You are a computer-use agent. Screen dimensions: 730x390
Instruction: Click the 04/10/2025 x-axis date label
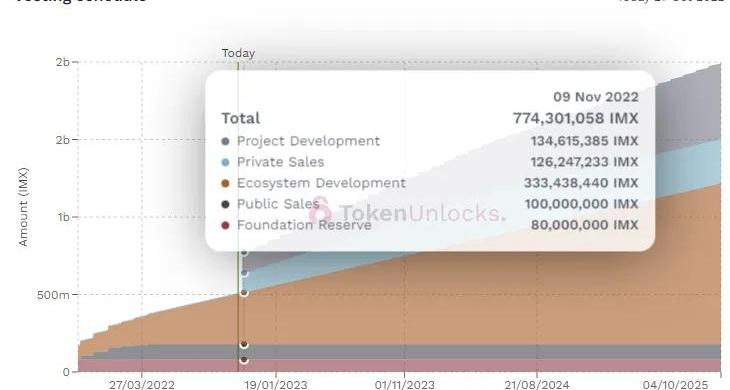[675, 384]
